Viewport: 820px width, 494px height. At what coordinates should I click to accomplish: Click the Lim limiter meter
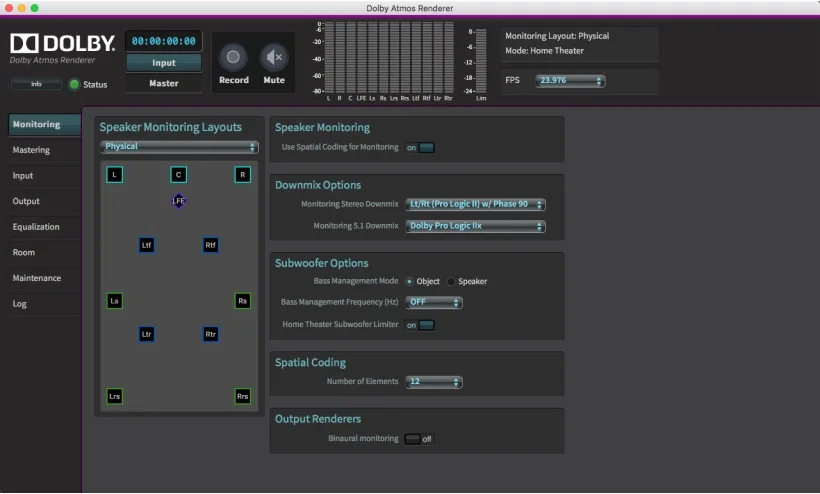point(481,61)
